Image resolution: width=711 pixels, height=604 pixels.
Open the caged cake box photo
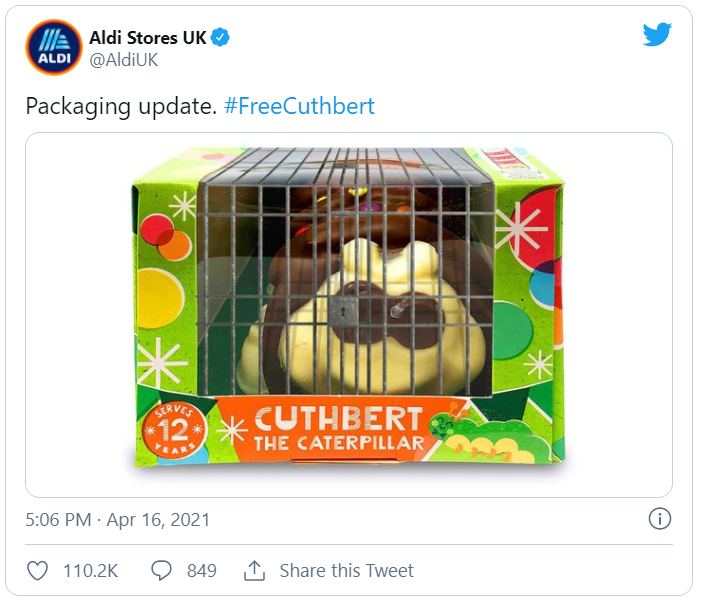click(348, 315)
